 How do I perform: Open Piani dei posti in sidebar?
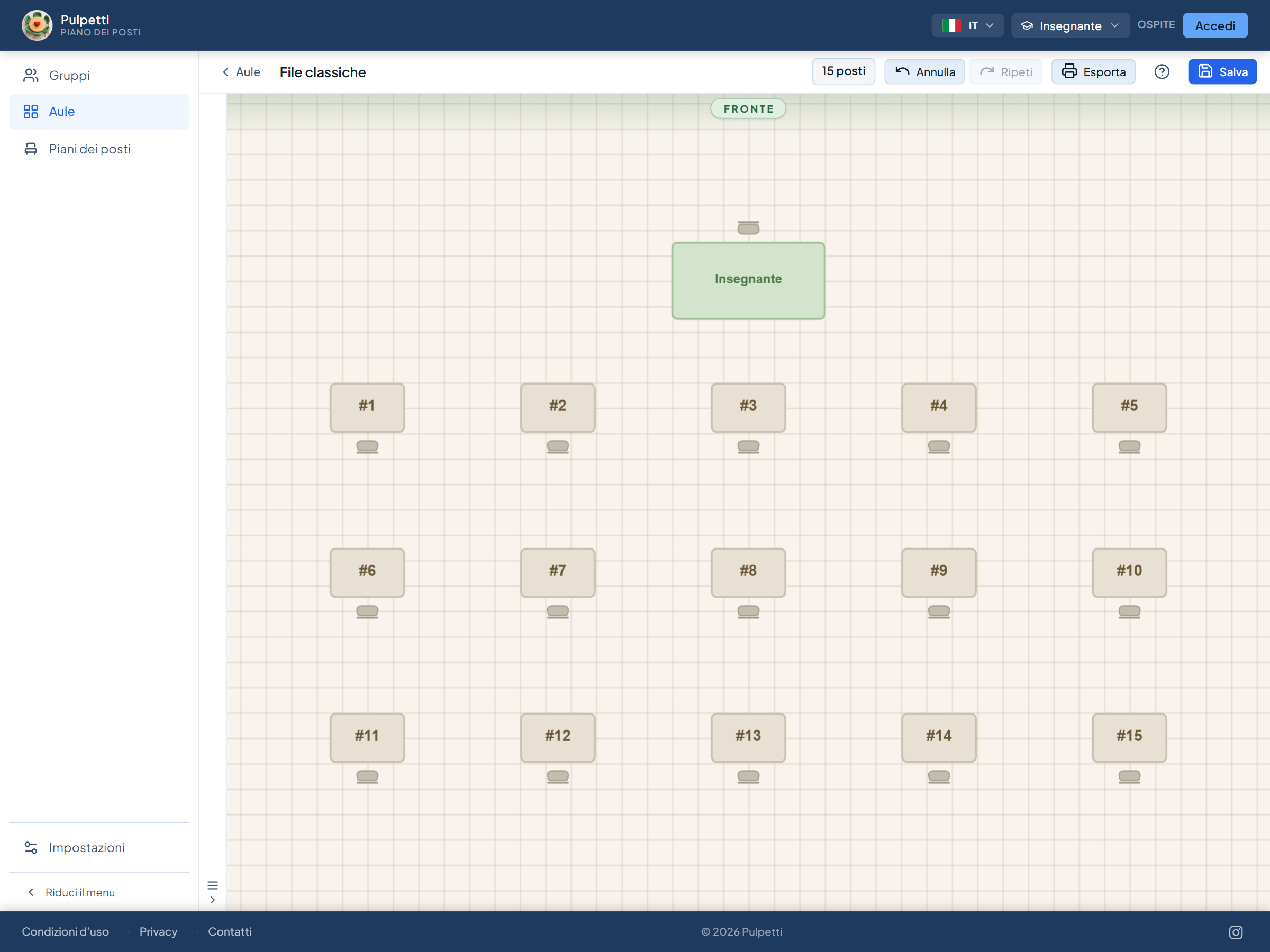point(99,149)
